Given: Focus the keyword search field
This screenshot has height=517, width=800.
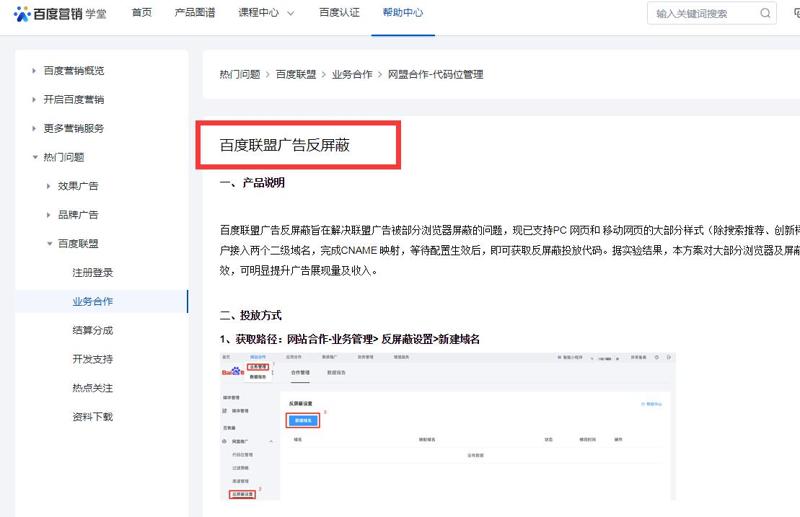Looking at the screenshot, I should 712,13.
